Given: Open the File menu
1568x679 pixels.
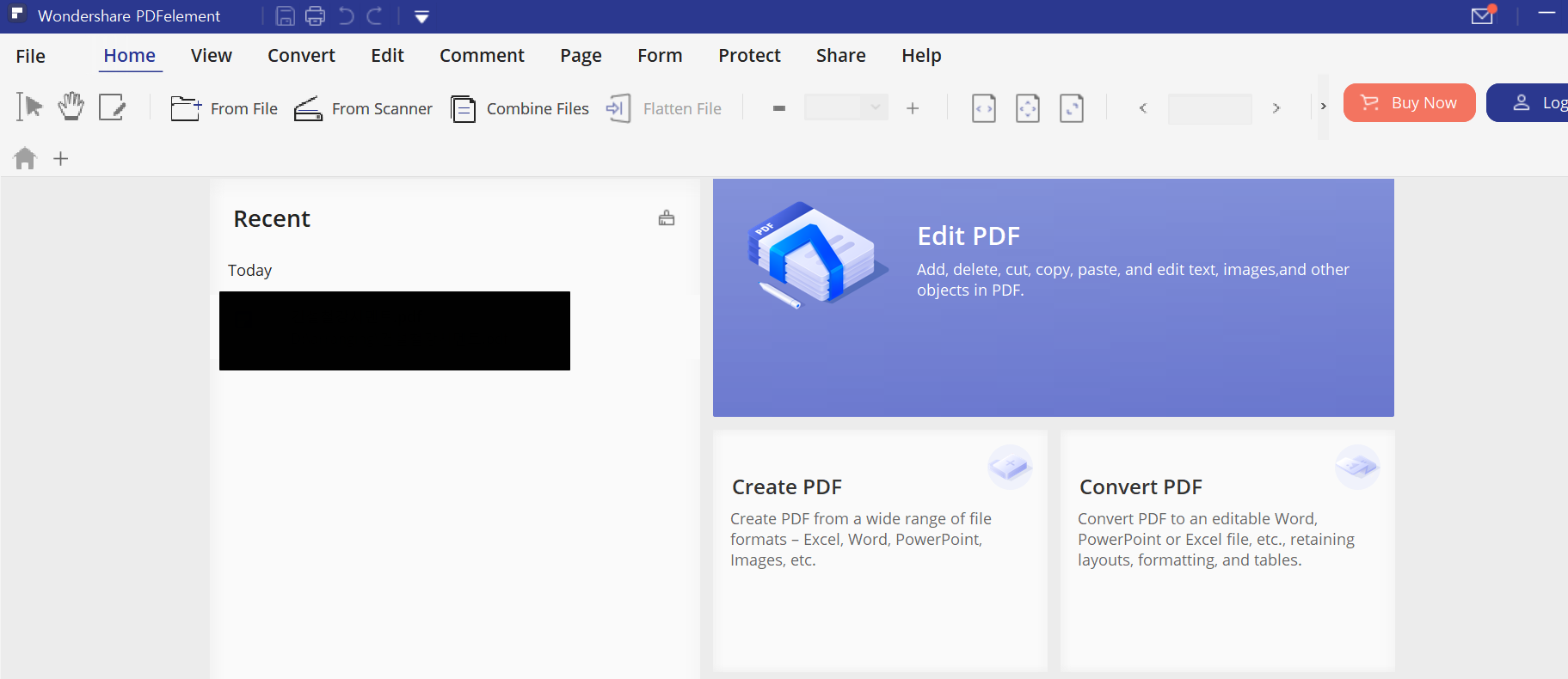Looking at the screenshot, I should coord(31,56).
